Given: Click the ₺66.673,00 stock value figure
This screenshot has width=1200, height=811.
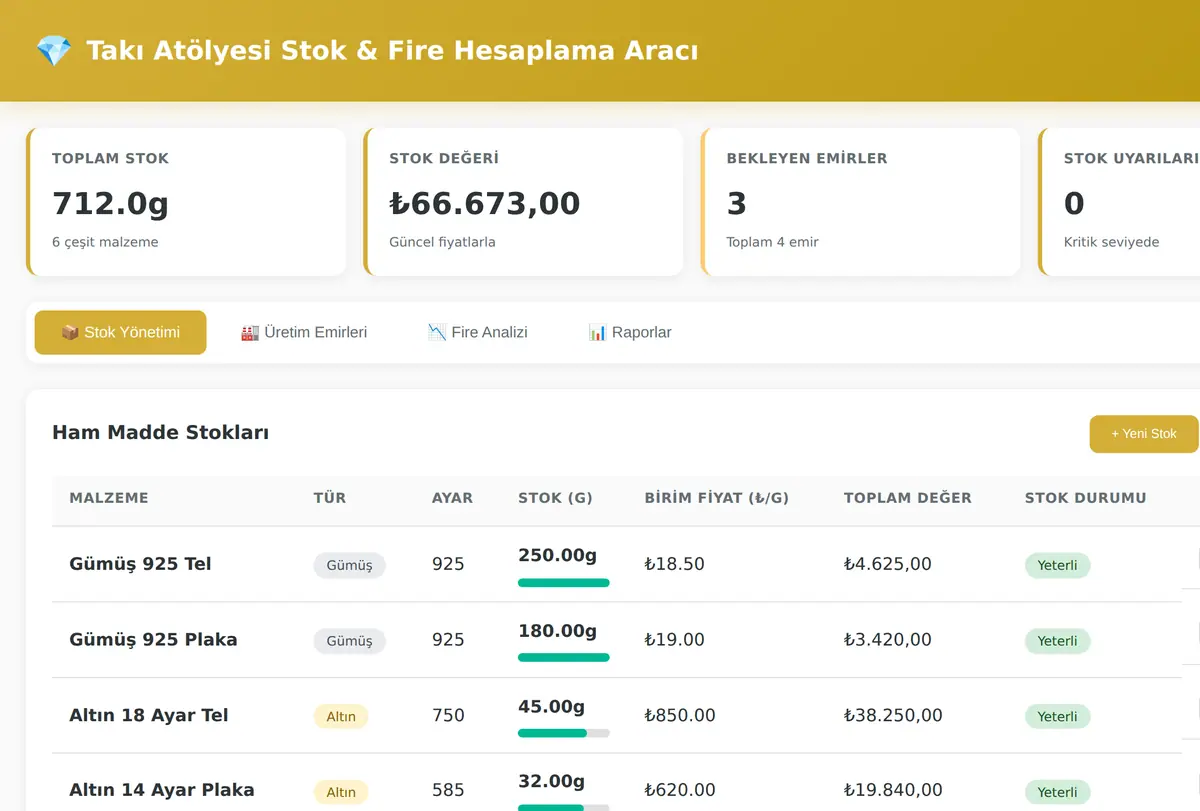Looking at the screenshot, I should (485, 203).
